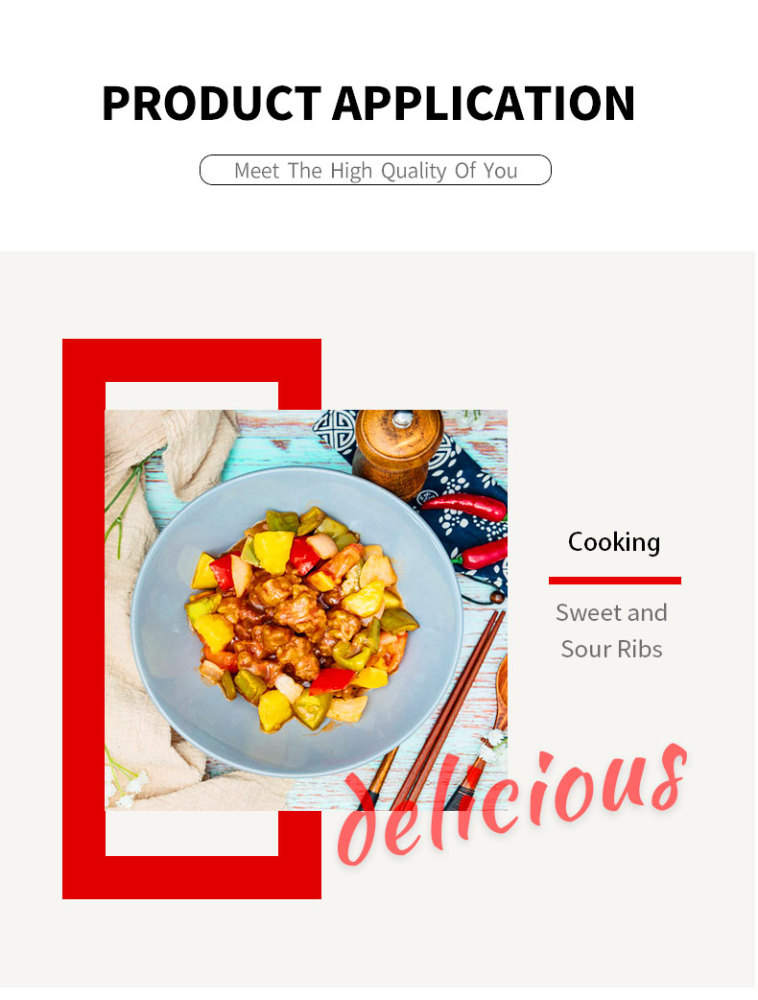Click the 'Cooking' label
This screenshot has width=758, height=1000.
point(614,542)
